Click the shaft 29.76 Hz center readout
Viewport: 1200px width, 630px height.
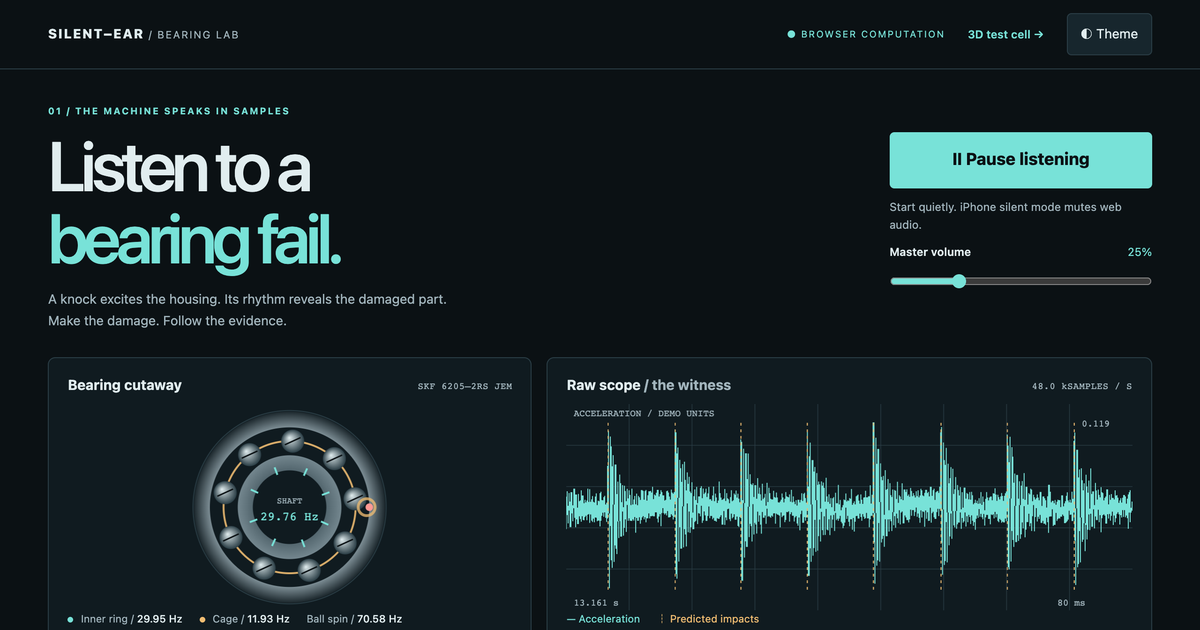pyautogui.click(x=289, y=517)
